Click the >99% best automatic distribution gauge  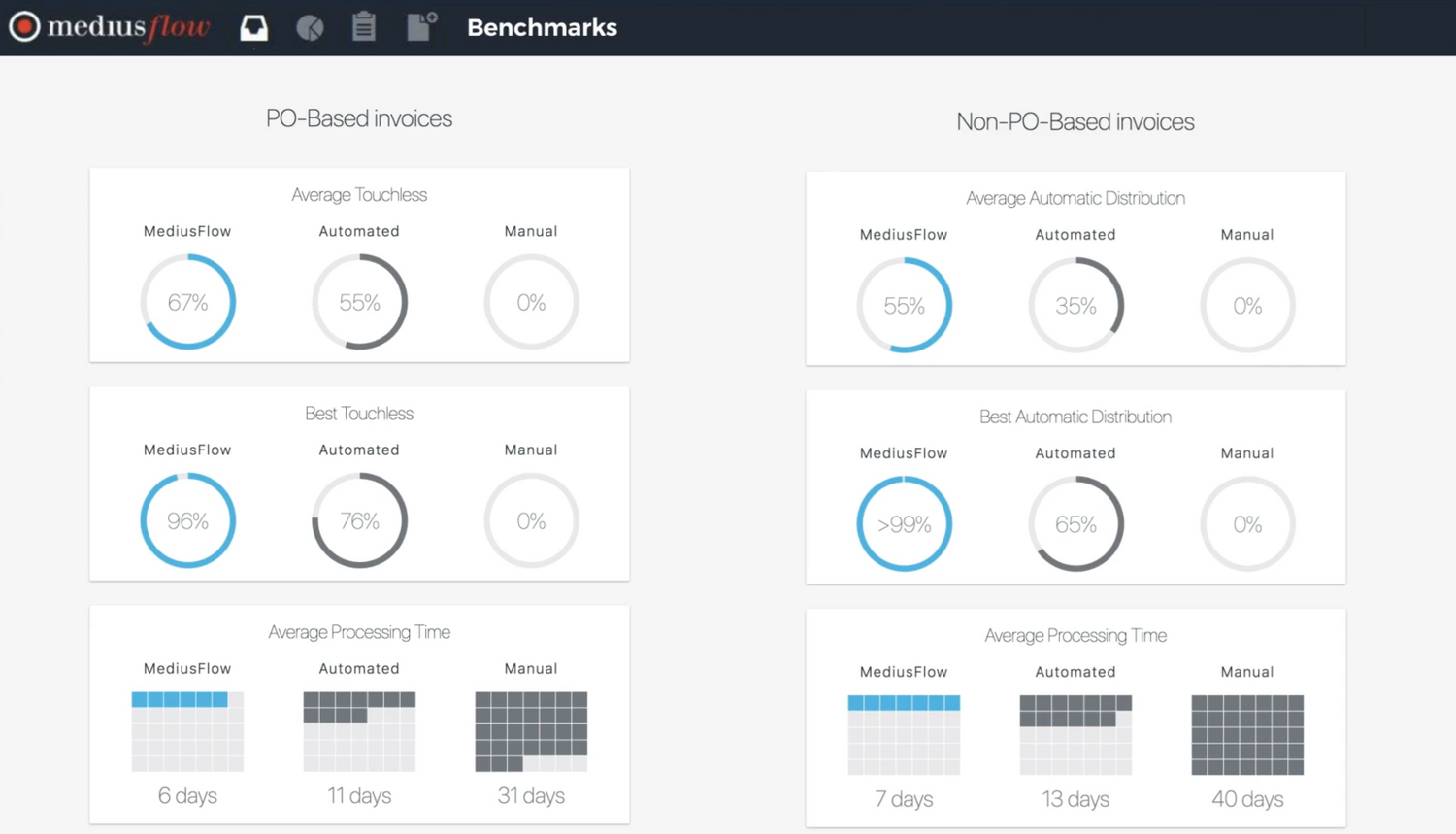click(904, 524)
